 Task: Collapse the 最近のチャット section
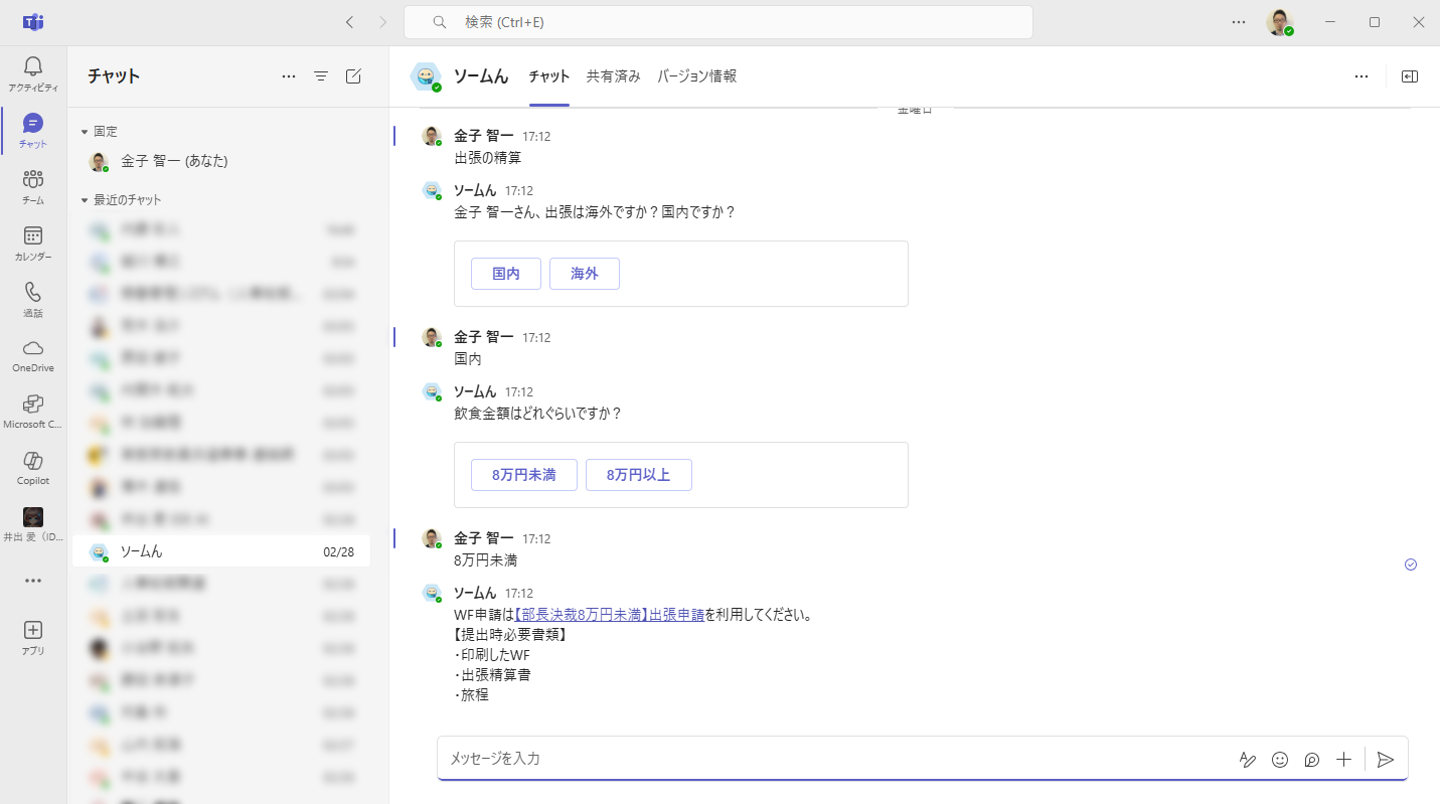click(85, 200)
